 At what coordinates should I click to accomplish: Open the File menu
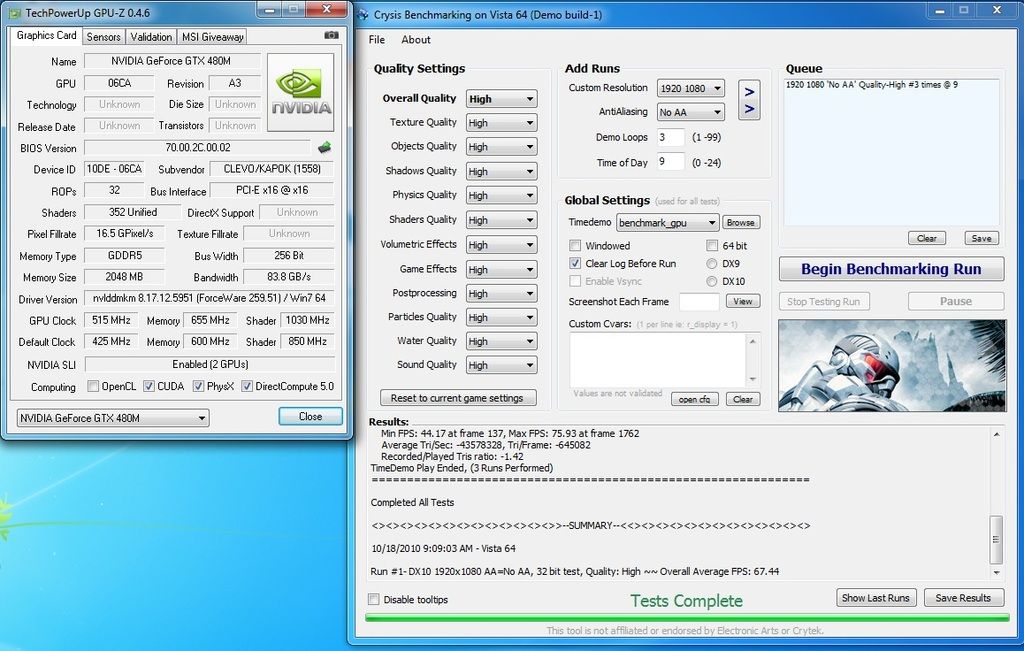coord(377,40)
